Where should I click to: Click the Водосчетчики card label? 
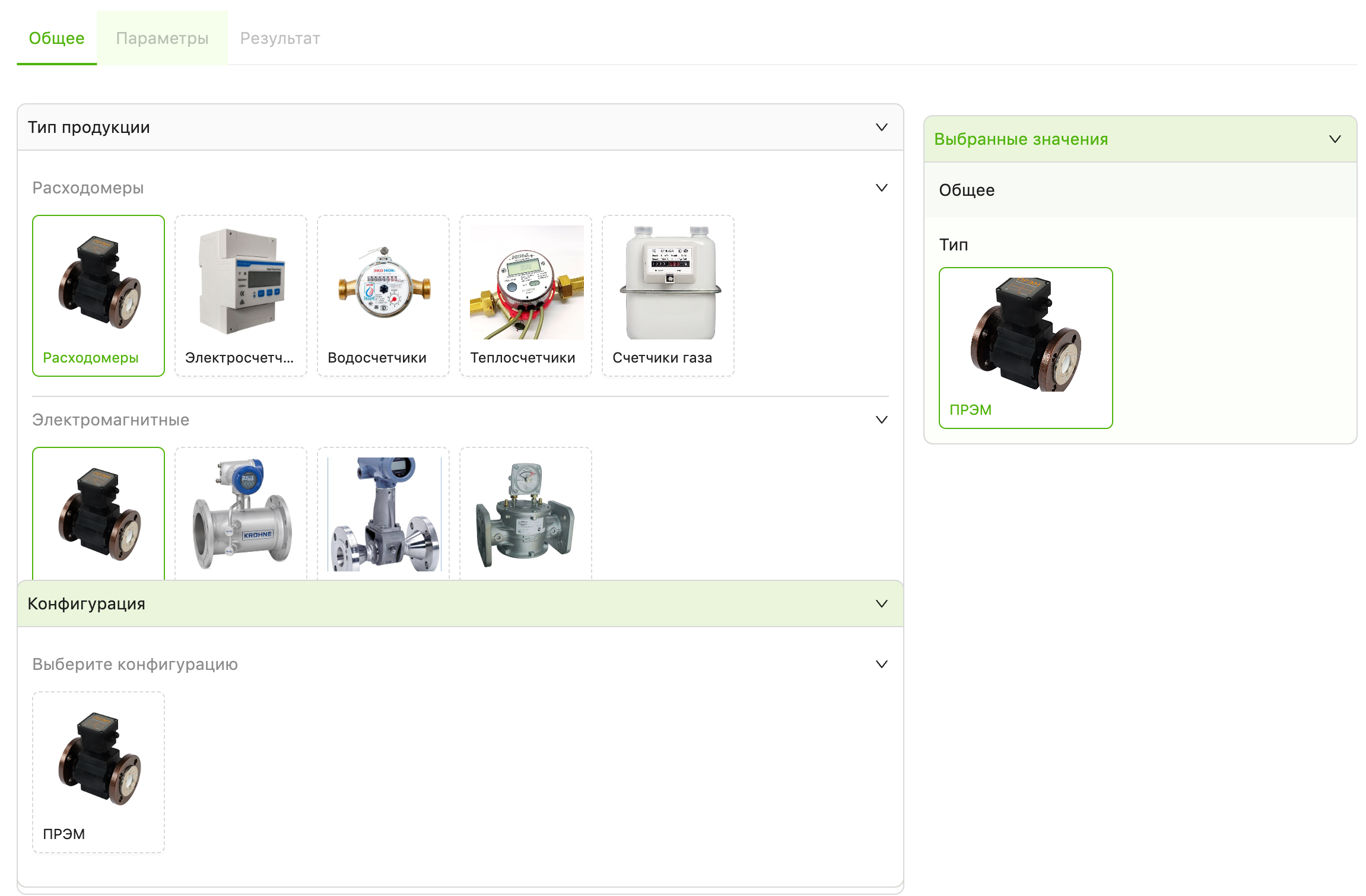click(377, 358)
